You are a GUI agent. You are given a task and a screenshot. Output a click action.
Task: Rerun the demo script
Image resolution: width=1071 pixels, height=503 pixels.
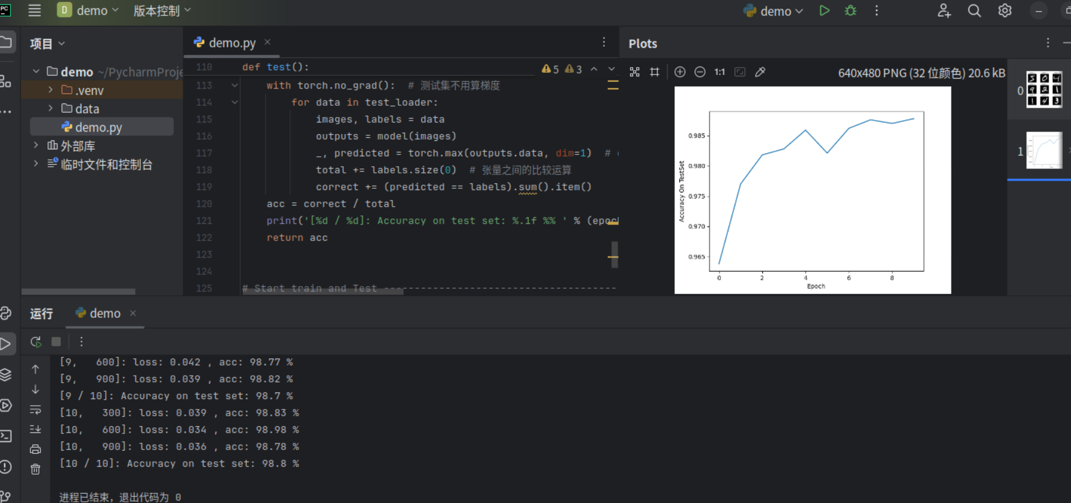pos(36,342)
